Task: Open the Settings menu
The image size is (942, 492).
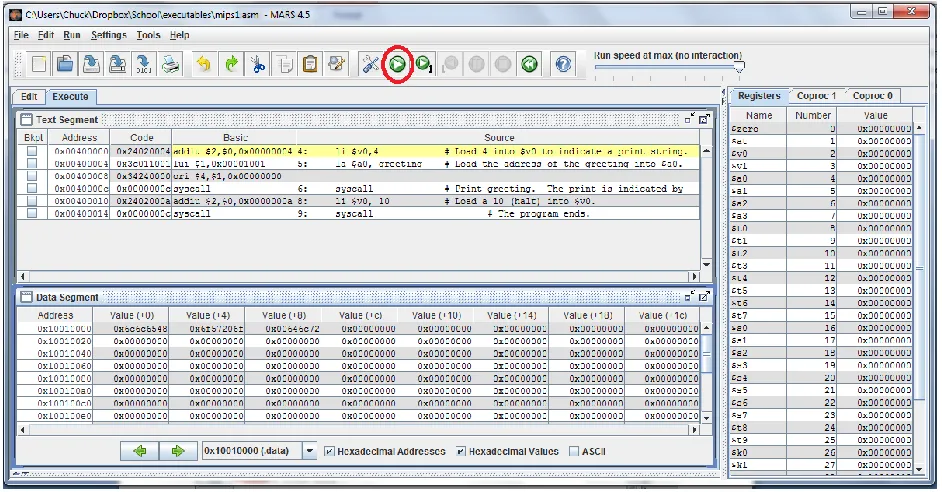Action: [x=109, y=35]
